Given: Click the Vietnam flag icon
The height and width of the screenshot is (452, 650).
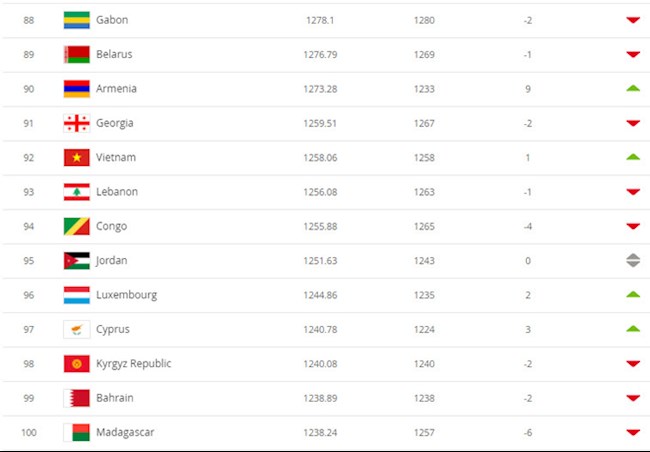Looking at the screenshot, I should (77, 157).
